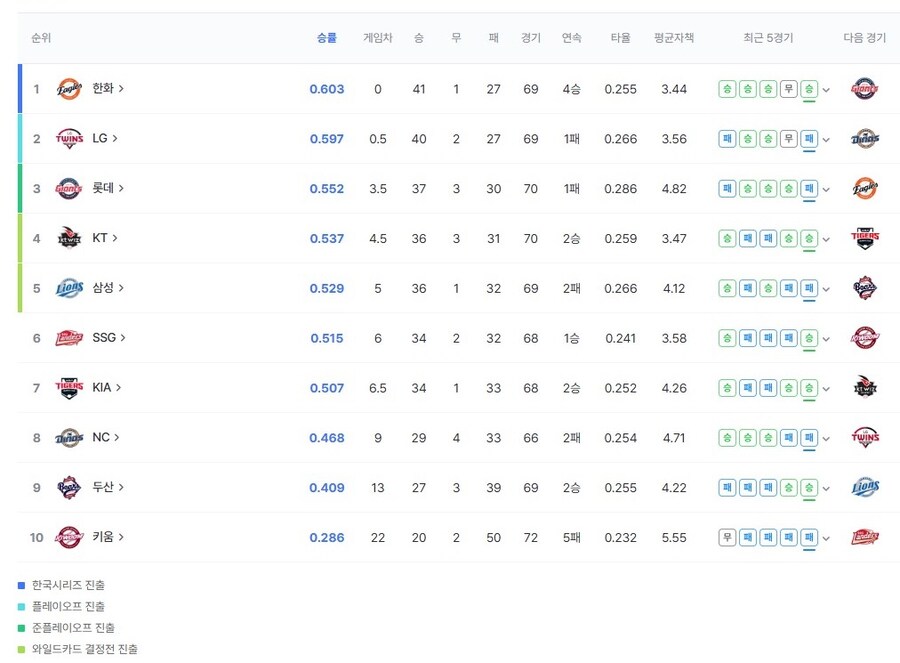The image size is (900, 663).
Task: Click the KT Wiz team logo
Action: point(69,238)
